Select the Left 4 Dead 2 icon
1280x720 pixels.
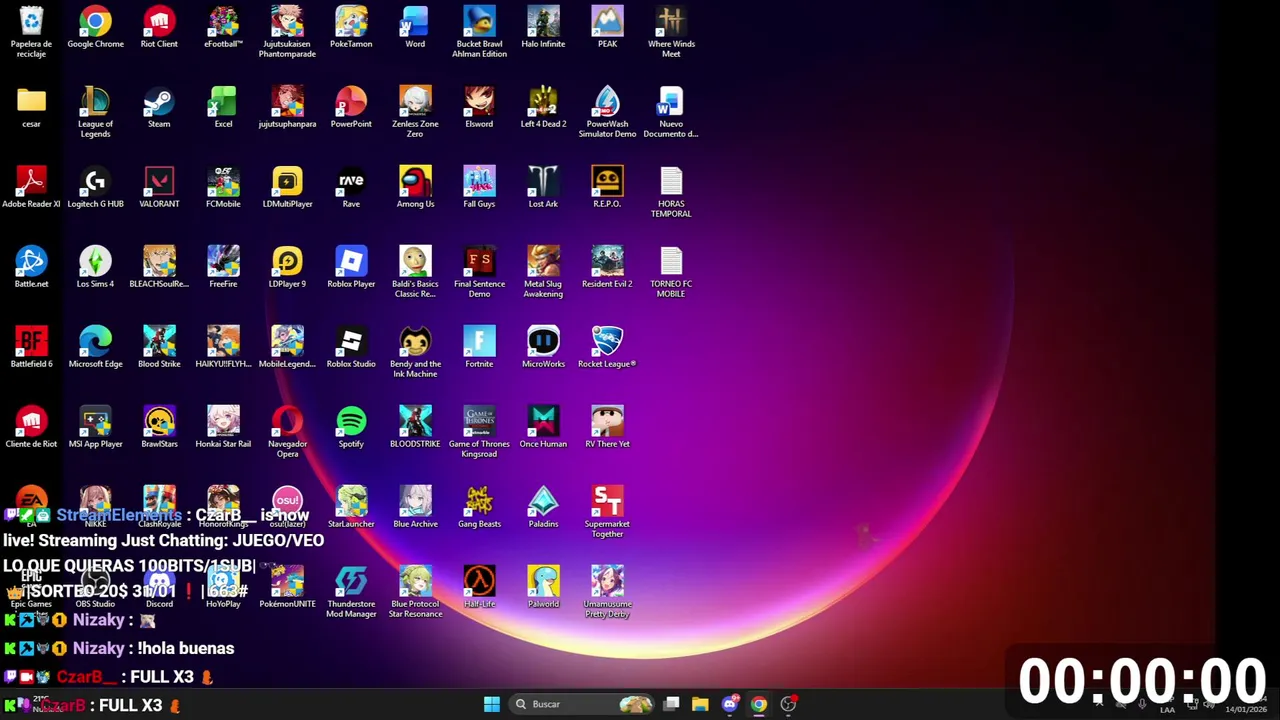click(543, 107)
